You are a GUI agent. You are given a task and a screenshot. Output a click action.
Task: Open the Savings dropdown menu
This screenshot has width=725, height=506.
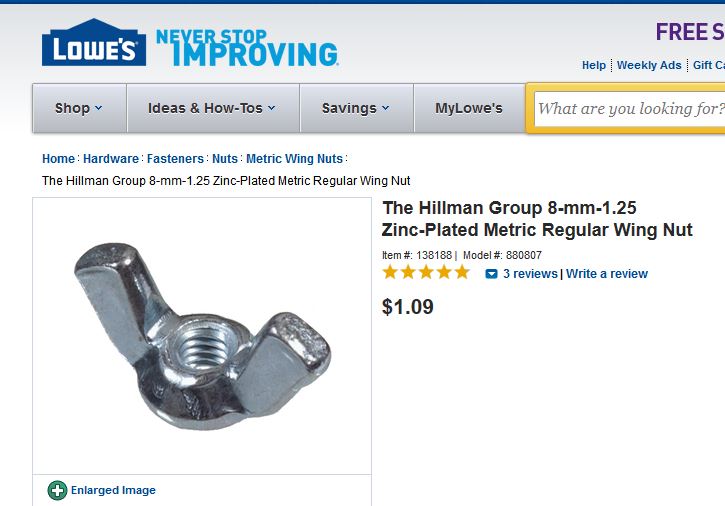pyautogui.click(x=355, y=108)
